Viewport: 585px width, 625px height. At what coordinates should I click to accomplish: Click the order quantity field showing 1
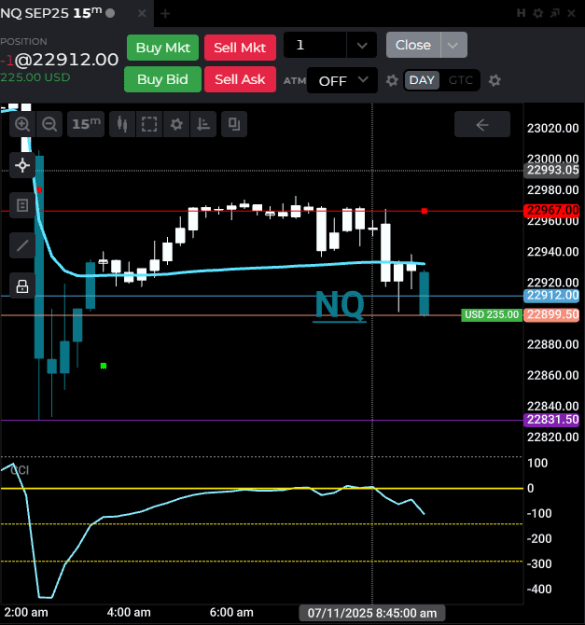(x=315, y=45)
